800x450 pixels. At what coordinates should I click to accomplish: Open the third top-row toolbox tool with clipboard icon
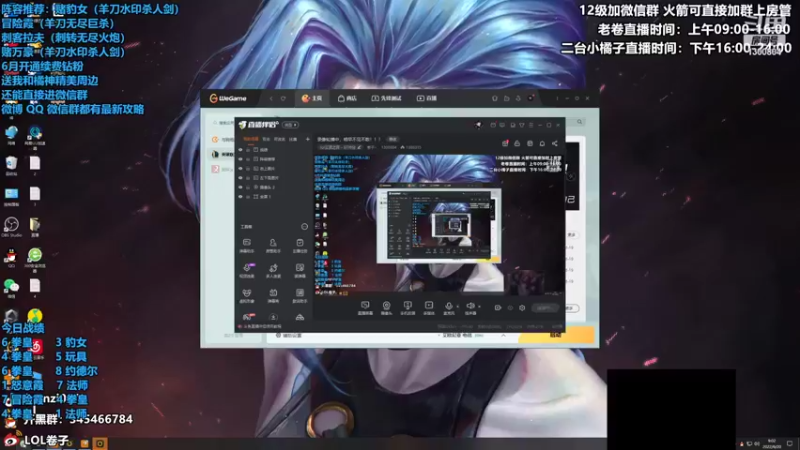[299, 245]
